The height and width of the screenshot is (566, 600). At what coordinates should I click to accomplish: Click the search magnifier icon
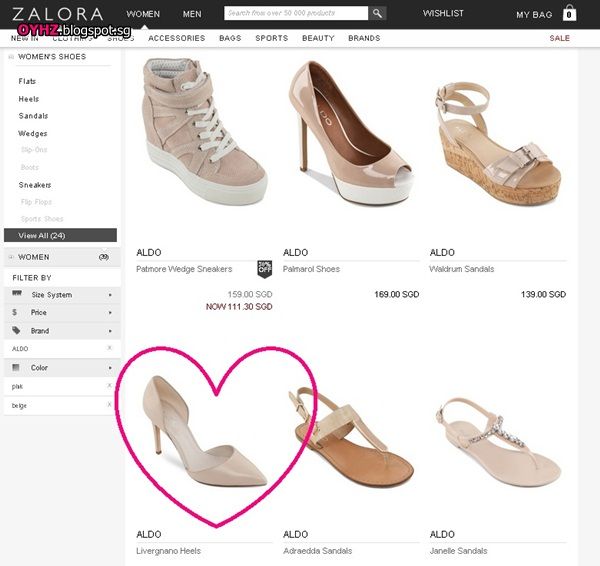377,13
